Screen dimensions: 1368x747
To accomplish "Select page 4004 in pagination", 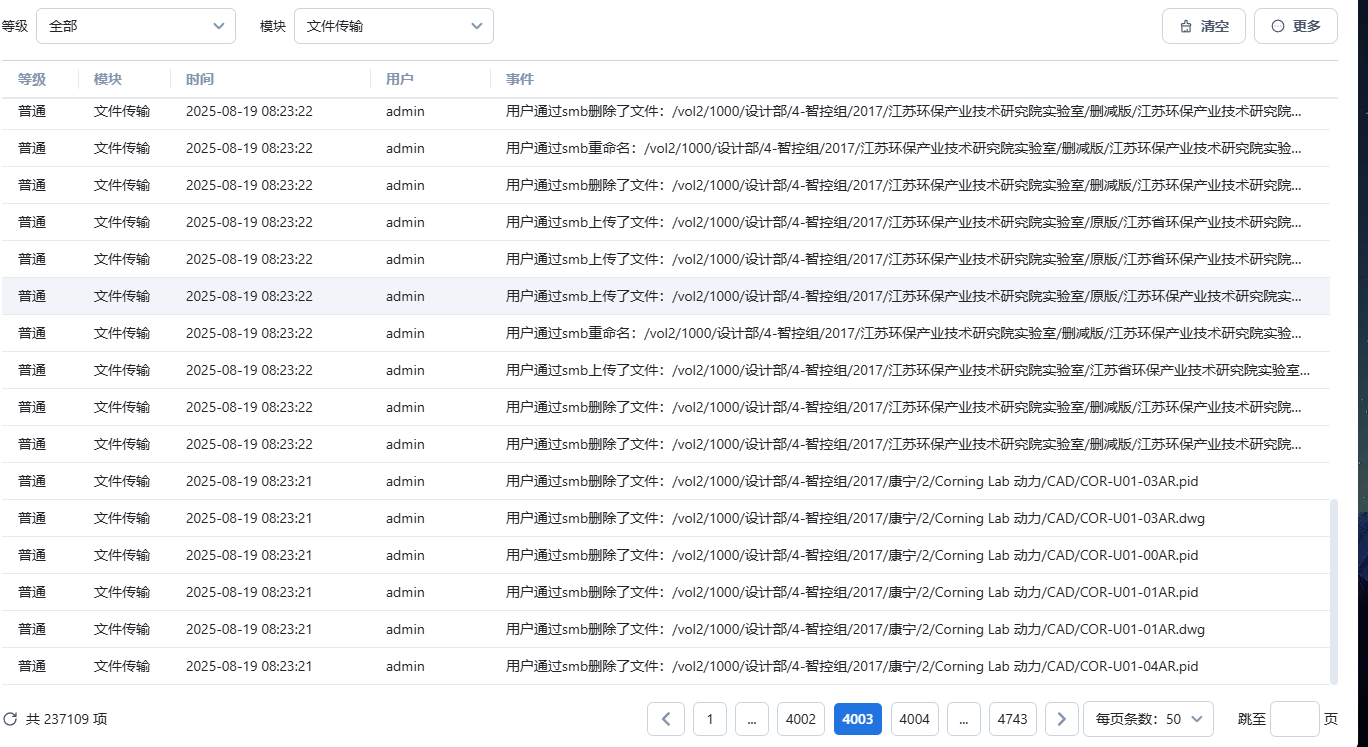I will point(914,719).
